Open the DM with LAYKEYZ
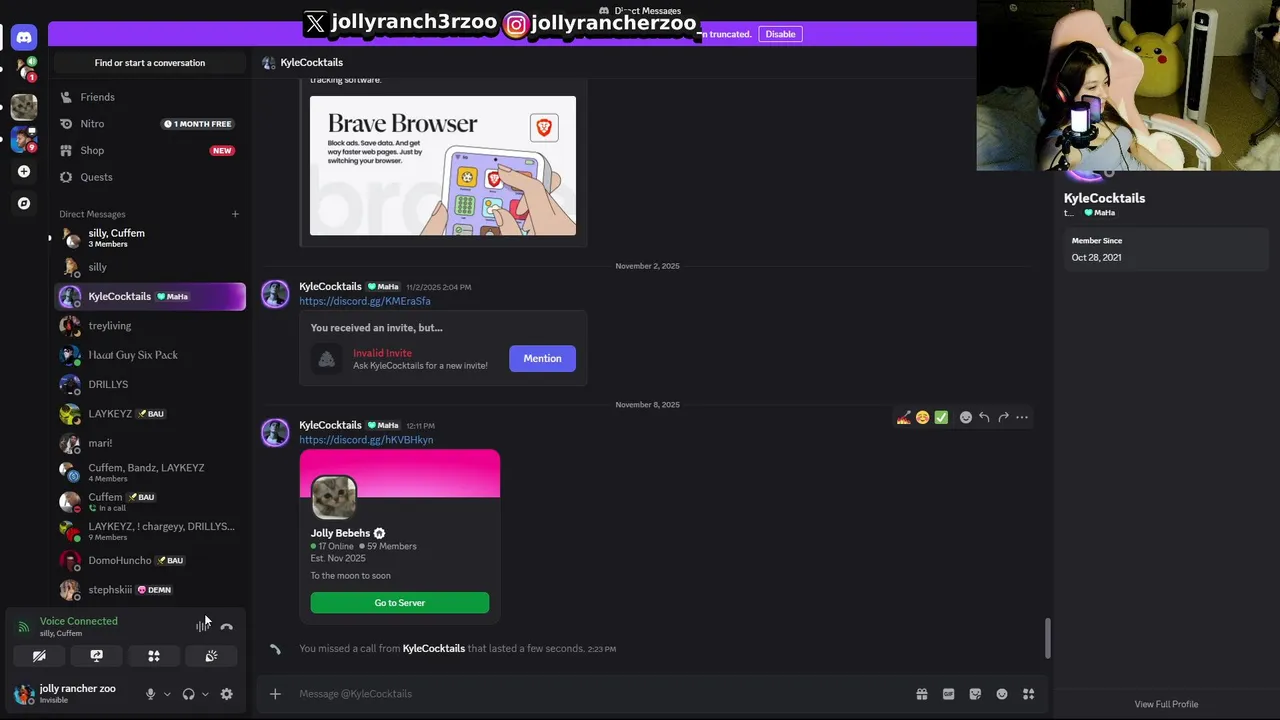This screenshot has height=720, width=1280. pyautogui.click(x=150, y=414)
